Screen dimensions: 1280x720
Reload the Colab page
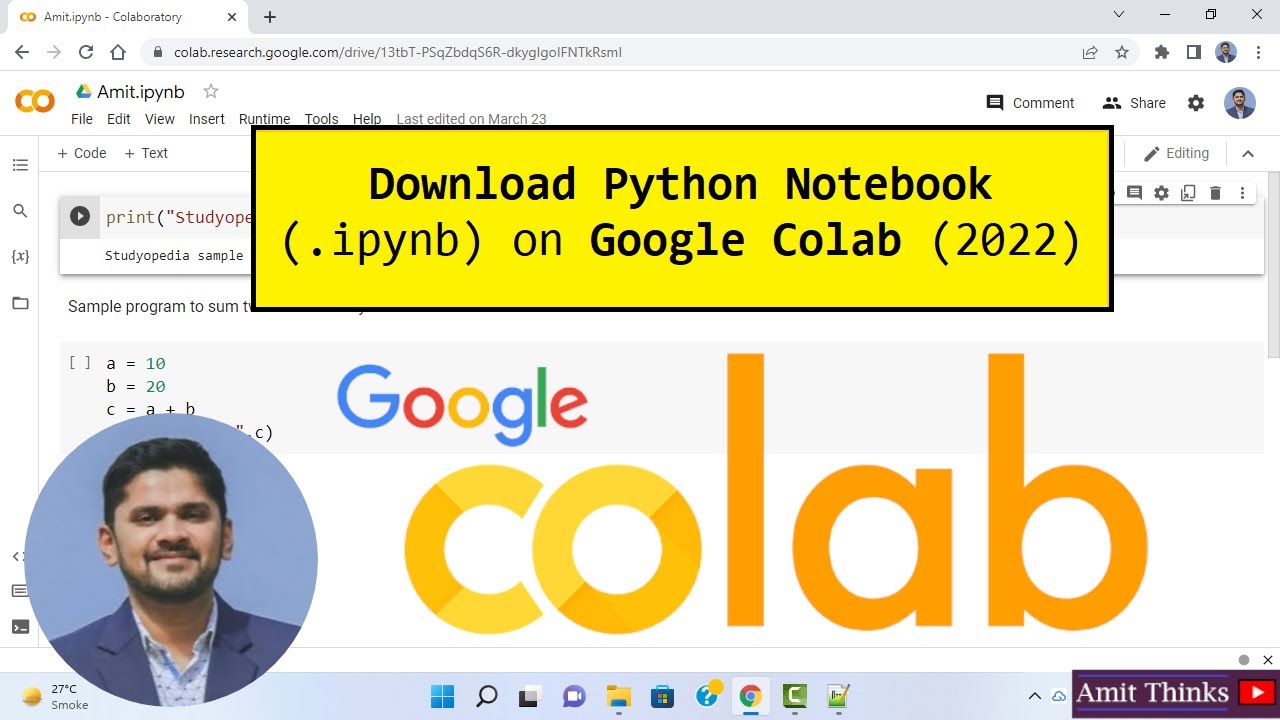coord(86,52)
